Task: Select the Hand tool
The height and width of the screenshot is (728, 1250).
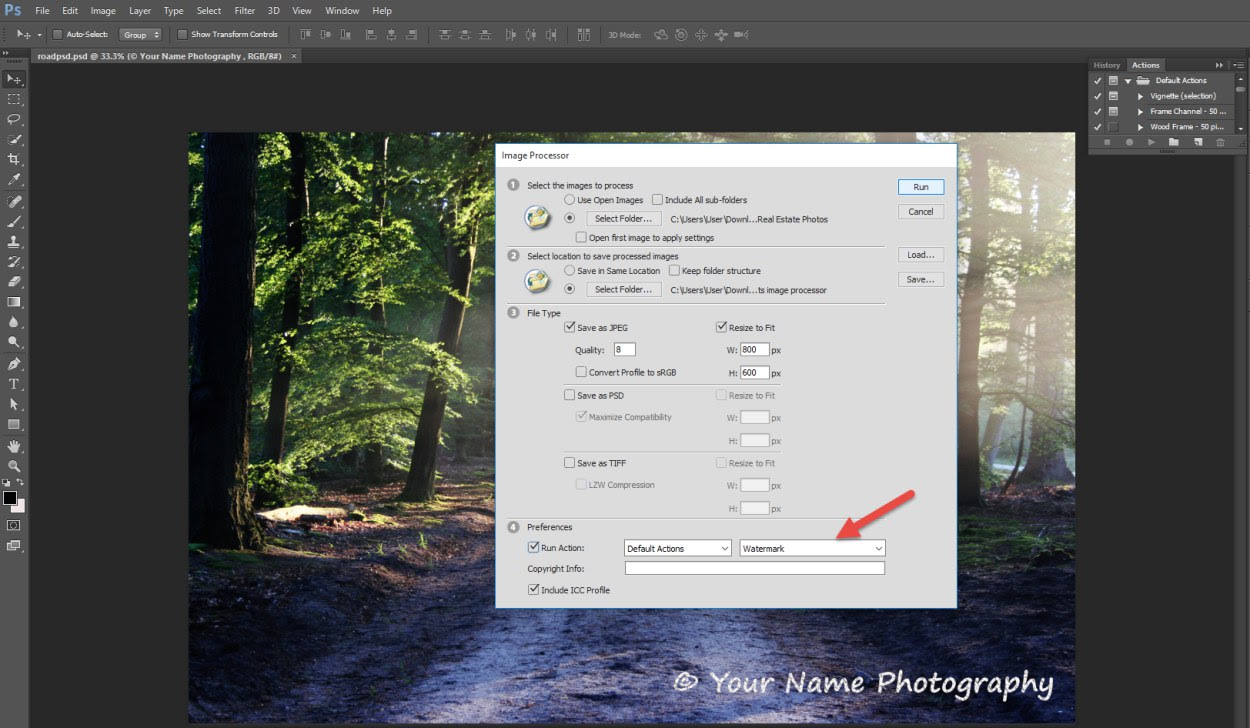Action: point(14,446)
